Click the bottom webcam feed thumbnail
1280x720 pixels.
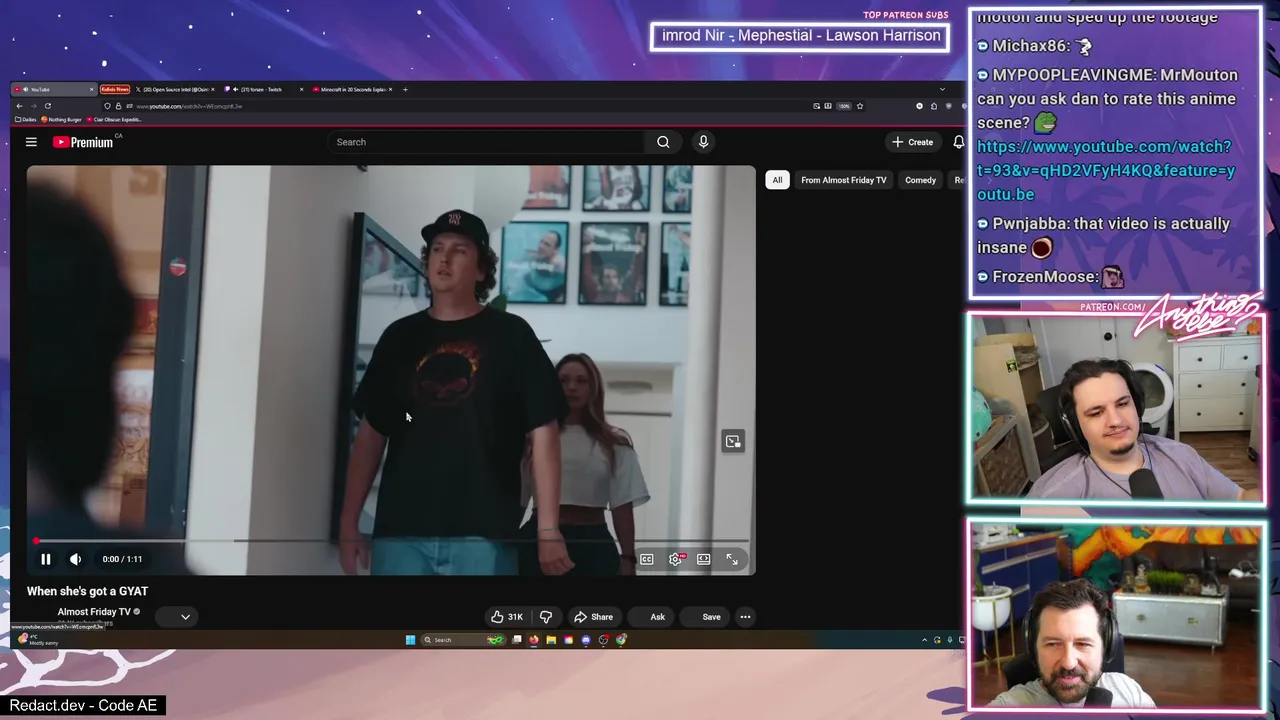(1115, 614)
